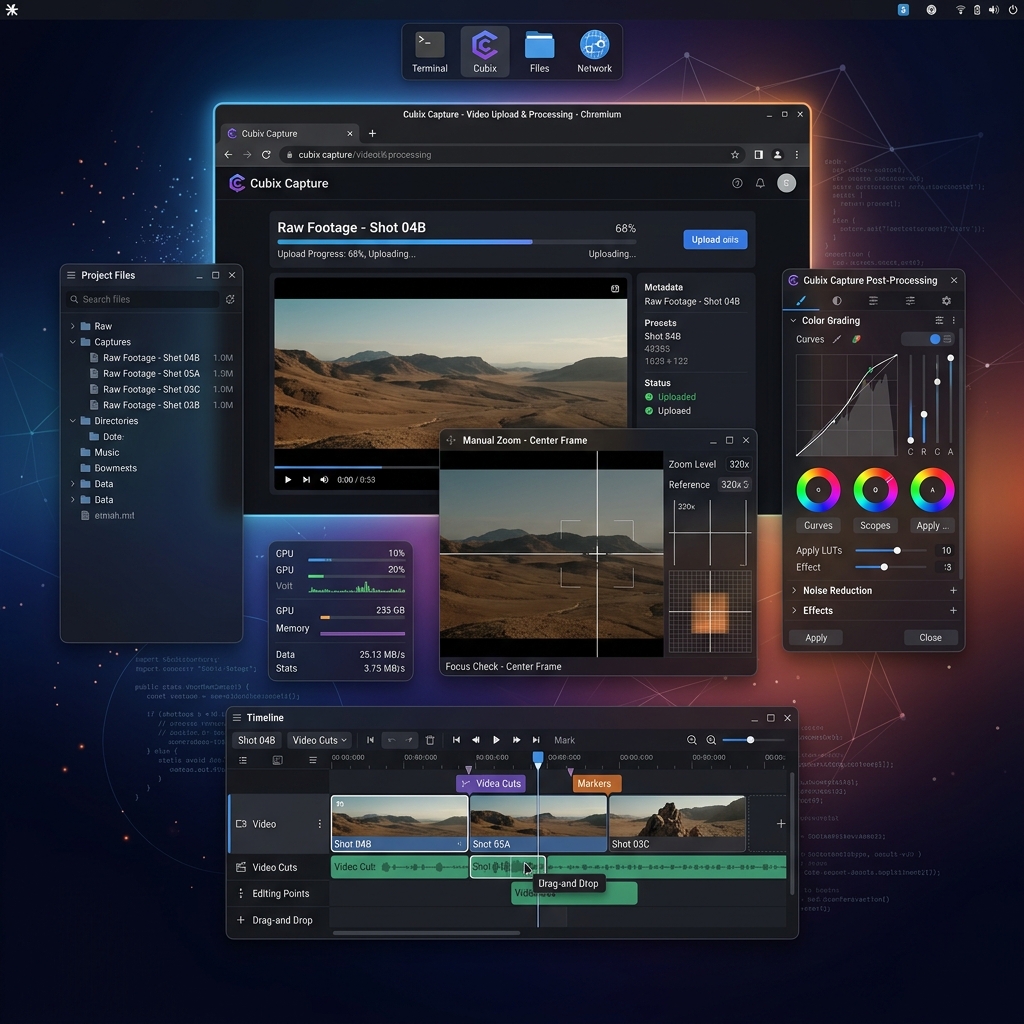Toggle fullscreen icon on the video preview
This screenshot has width=1024, height=1024.
[x=615, y=289]
